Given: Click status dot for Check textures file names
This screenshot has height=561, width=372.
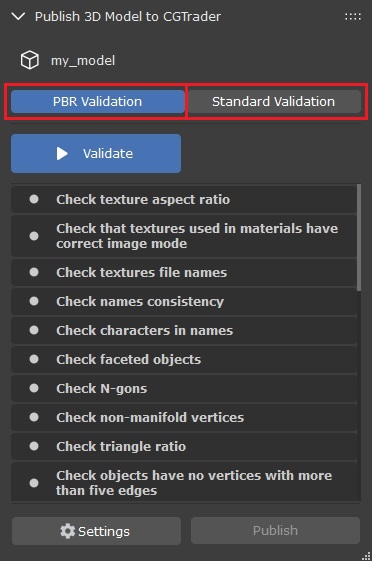Looking at the screenshot, I should pyautogui.click(x=34, y=272).
